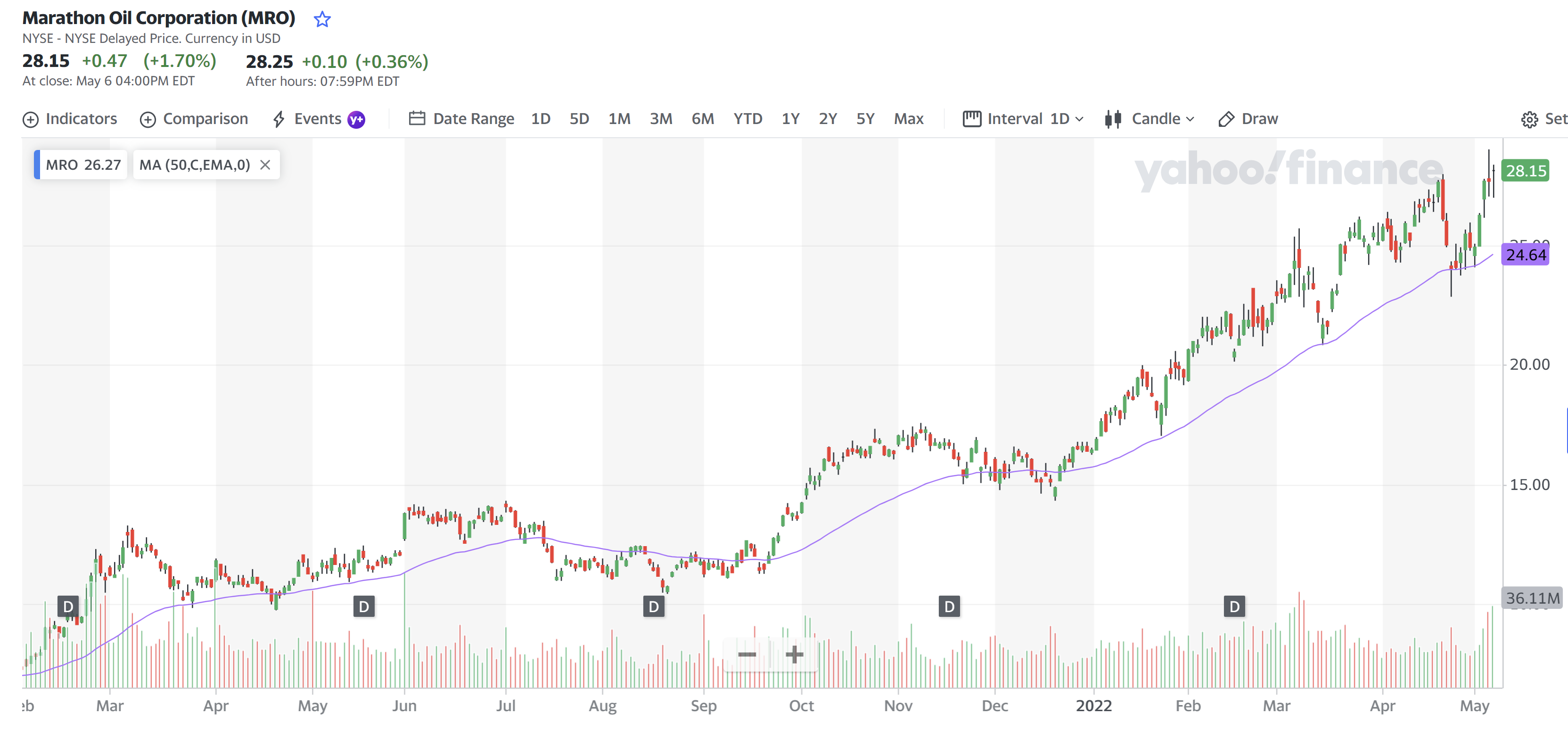Open the Date Range calendar icon
This screenshot has width=1568, height=739.
[x=417, y=118]
